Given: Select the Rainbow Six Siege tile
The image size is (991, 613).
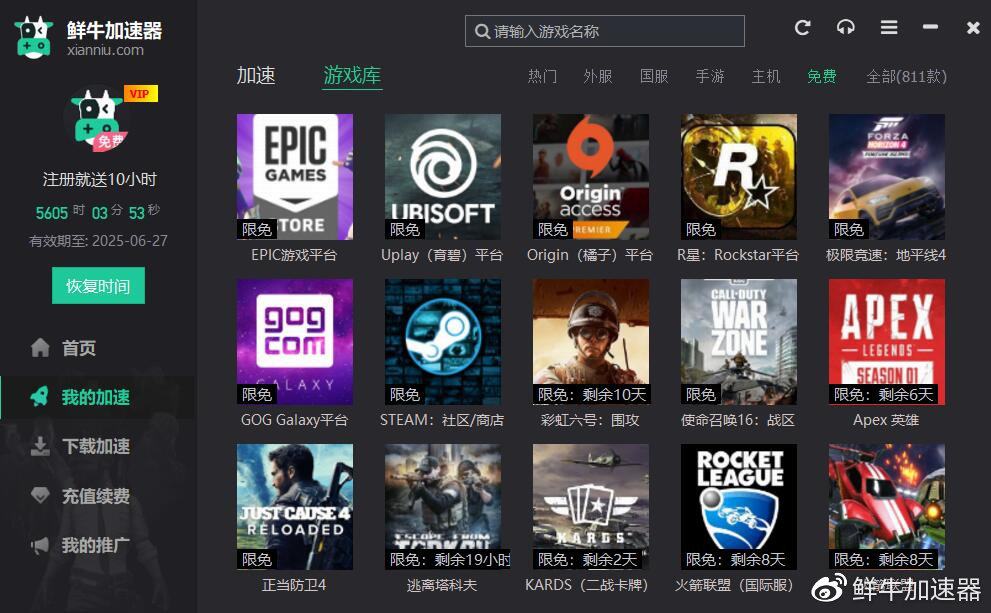Looking at the screenshot, I should click(x=591, y=342).
